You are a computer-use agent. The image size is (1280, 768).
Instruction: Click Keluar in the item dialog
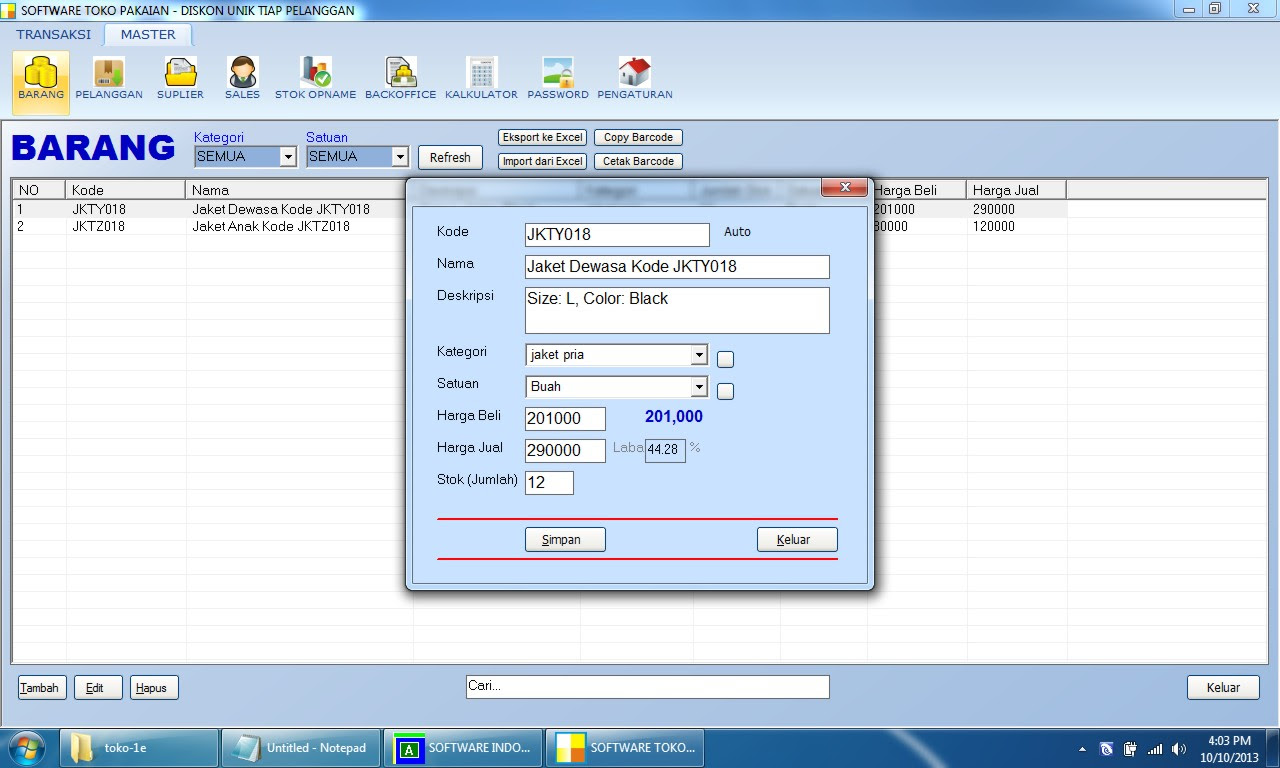tap(797, 539)
